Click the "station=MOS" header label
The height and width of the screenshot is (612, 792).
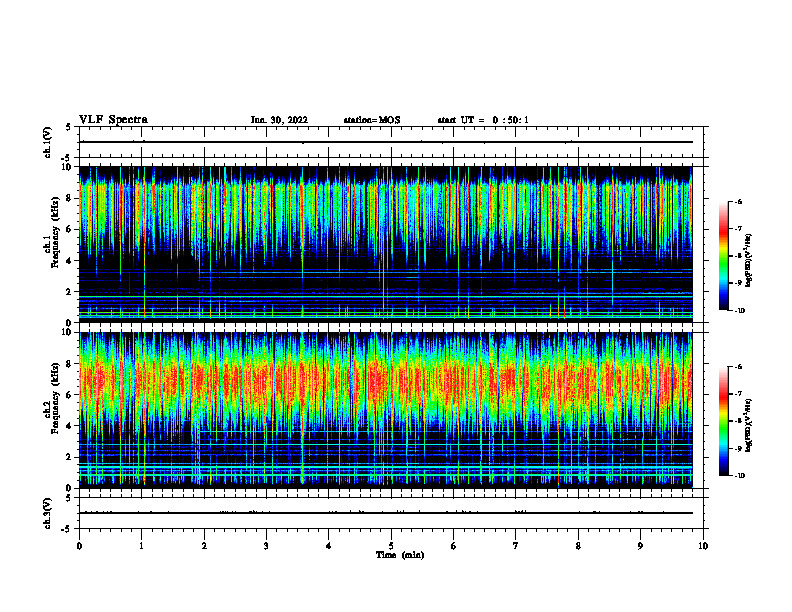372,120
